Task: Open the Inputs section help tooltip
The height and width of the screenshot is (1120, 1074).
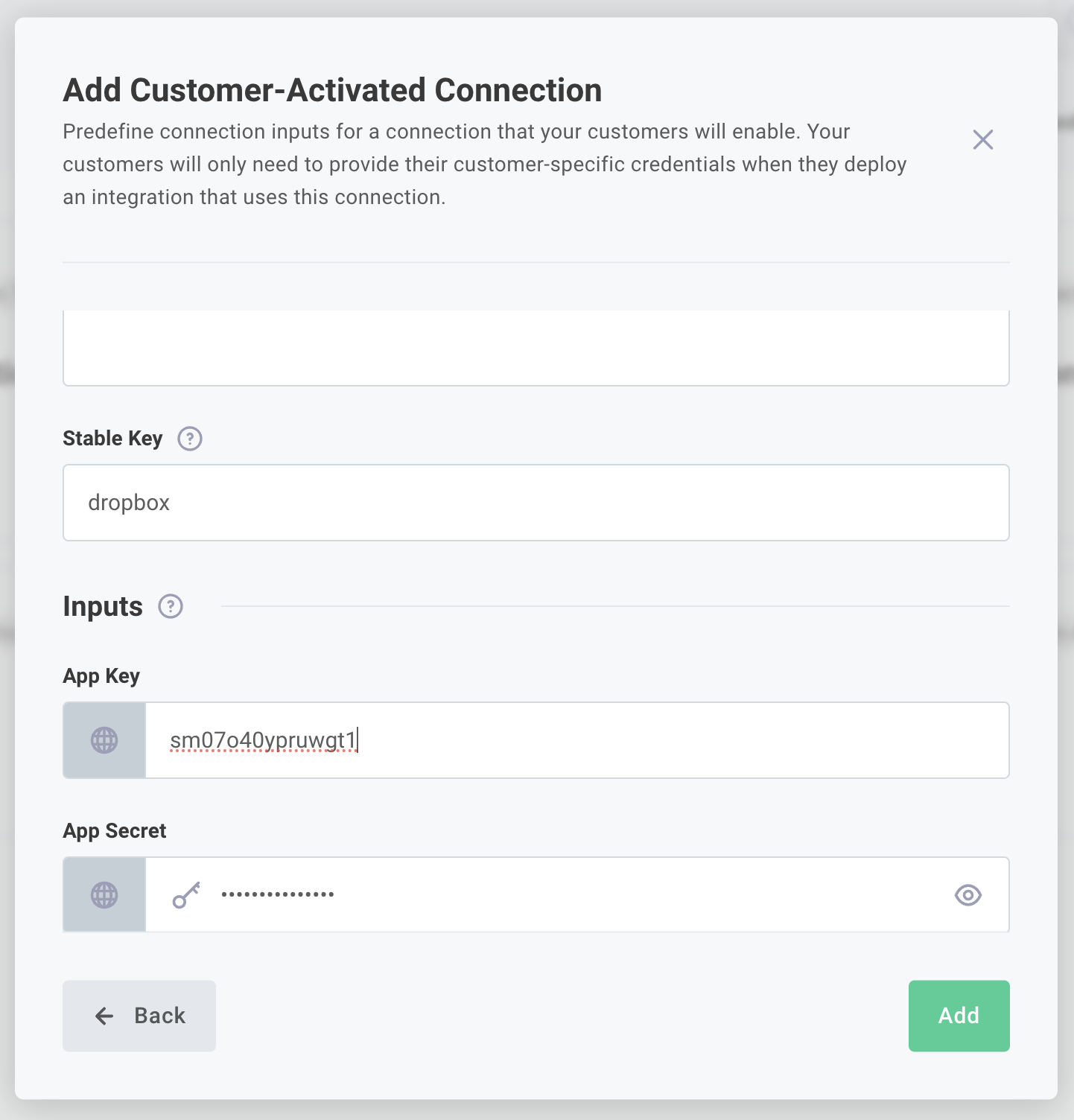Action: 170,607
